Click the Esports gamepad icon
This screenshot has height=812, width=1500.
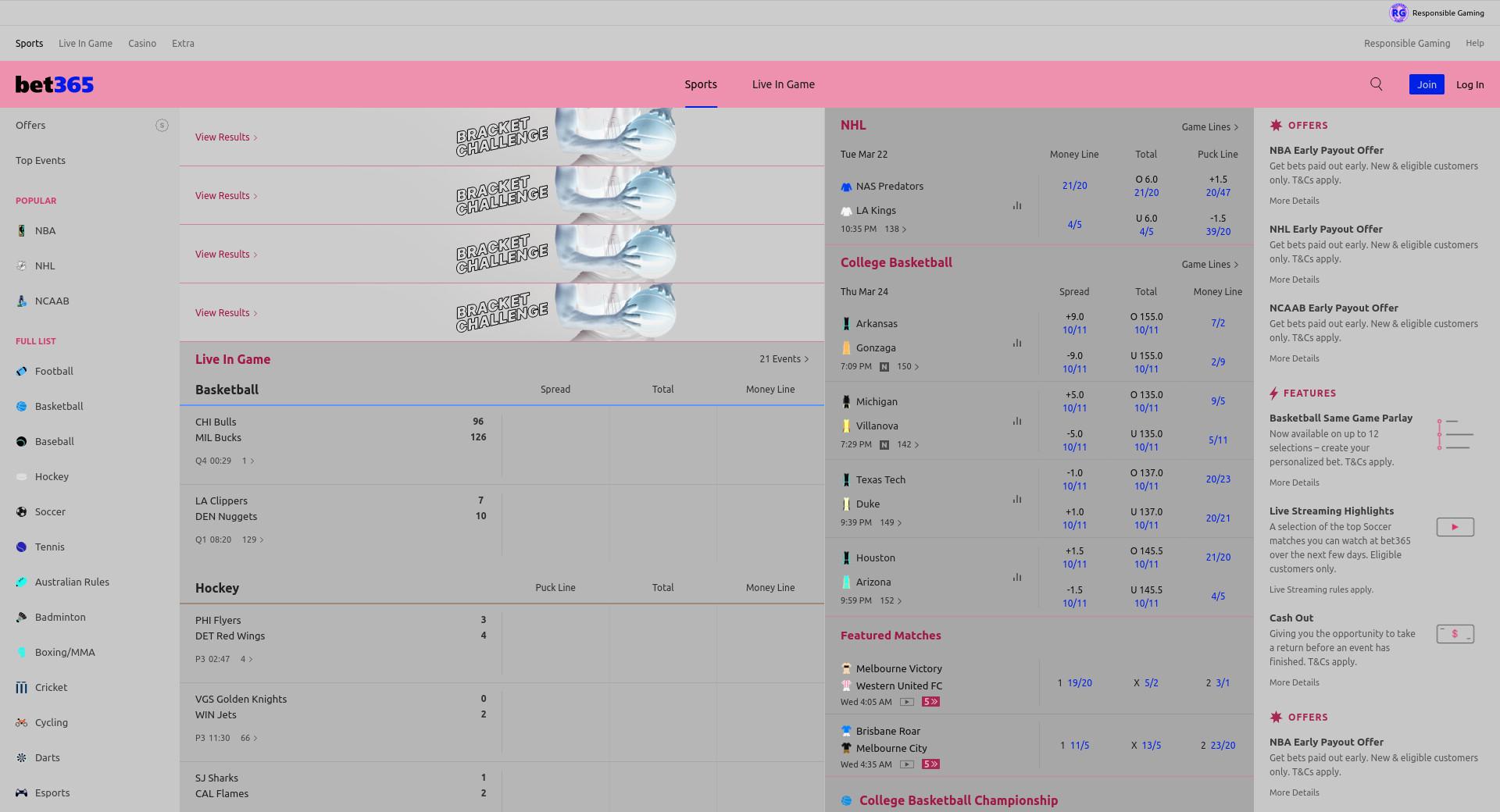(x=22, y=792)
